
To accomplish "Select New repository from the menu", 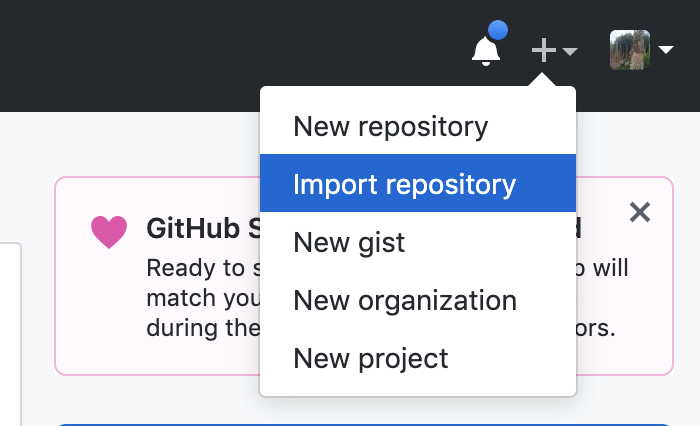I will click(x=390, y=127).
